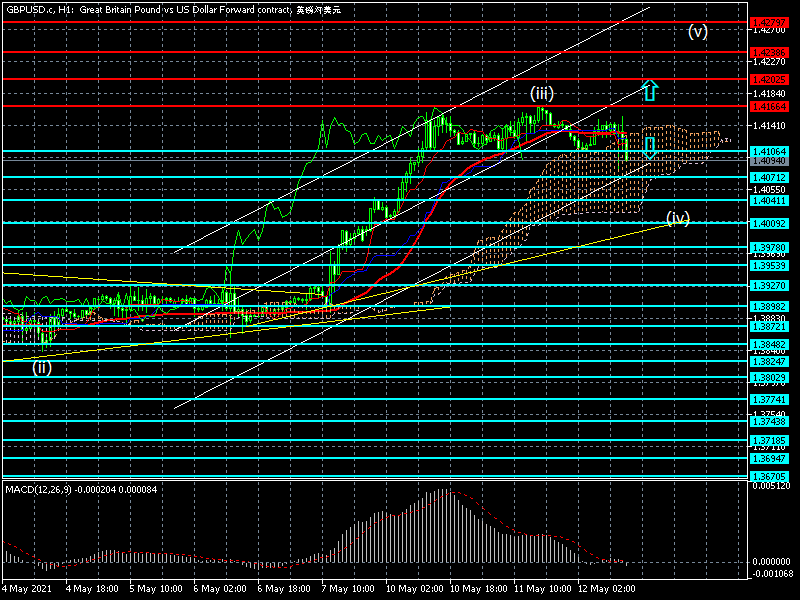This screenshot has height=600, width=800.
Task: Click the 7 May 10:00 time label
Action: click(348, 589)
